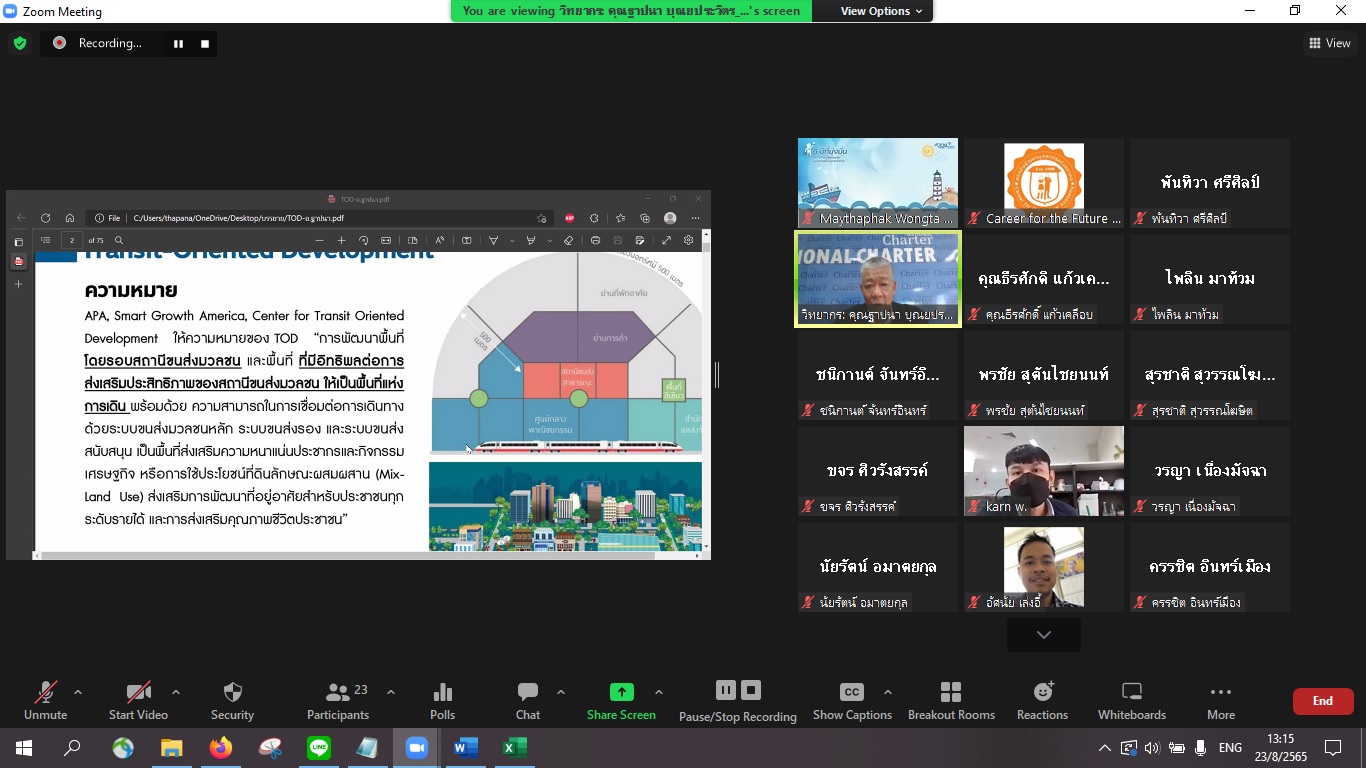Click the green encryption shield icon
The height and width of the screenshot is (768, 1366).
[20, 43]
